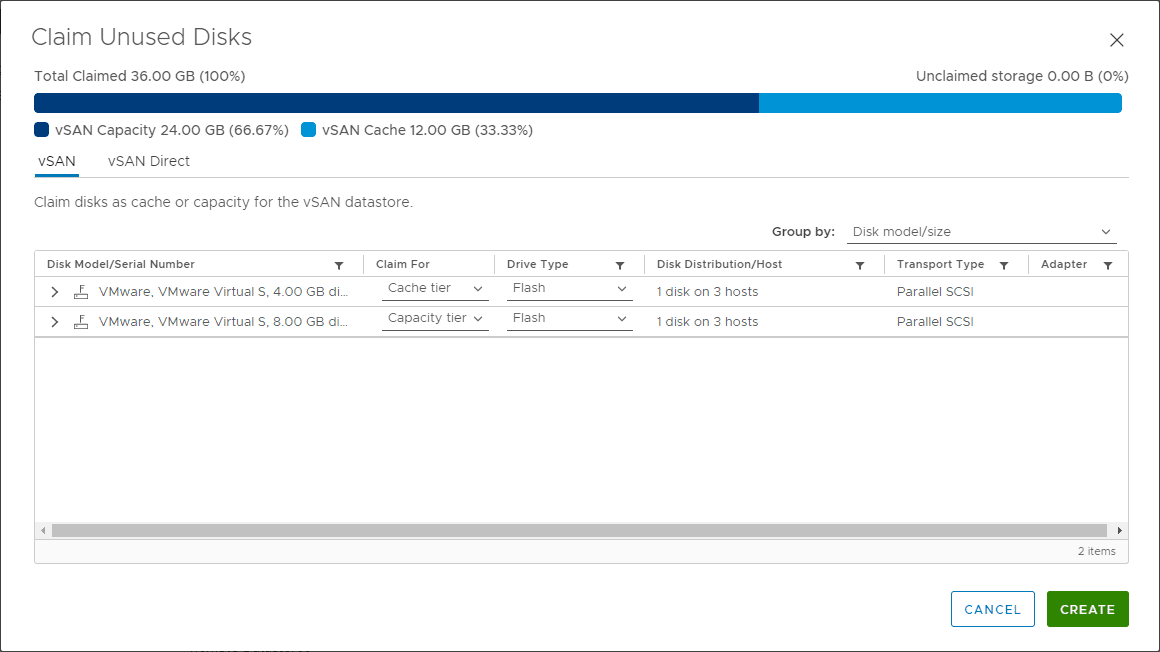
Task: Expand the 4.00 GB disk row
Action: [53, 291]
